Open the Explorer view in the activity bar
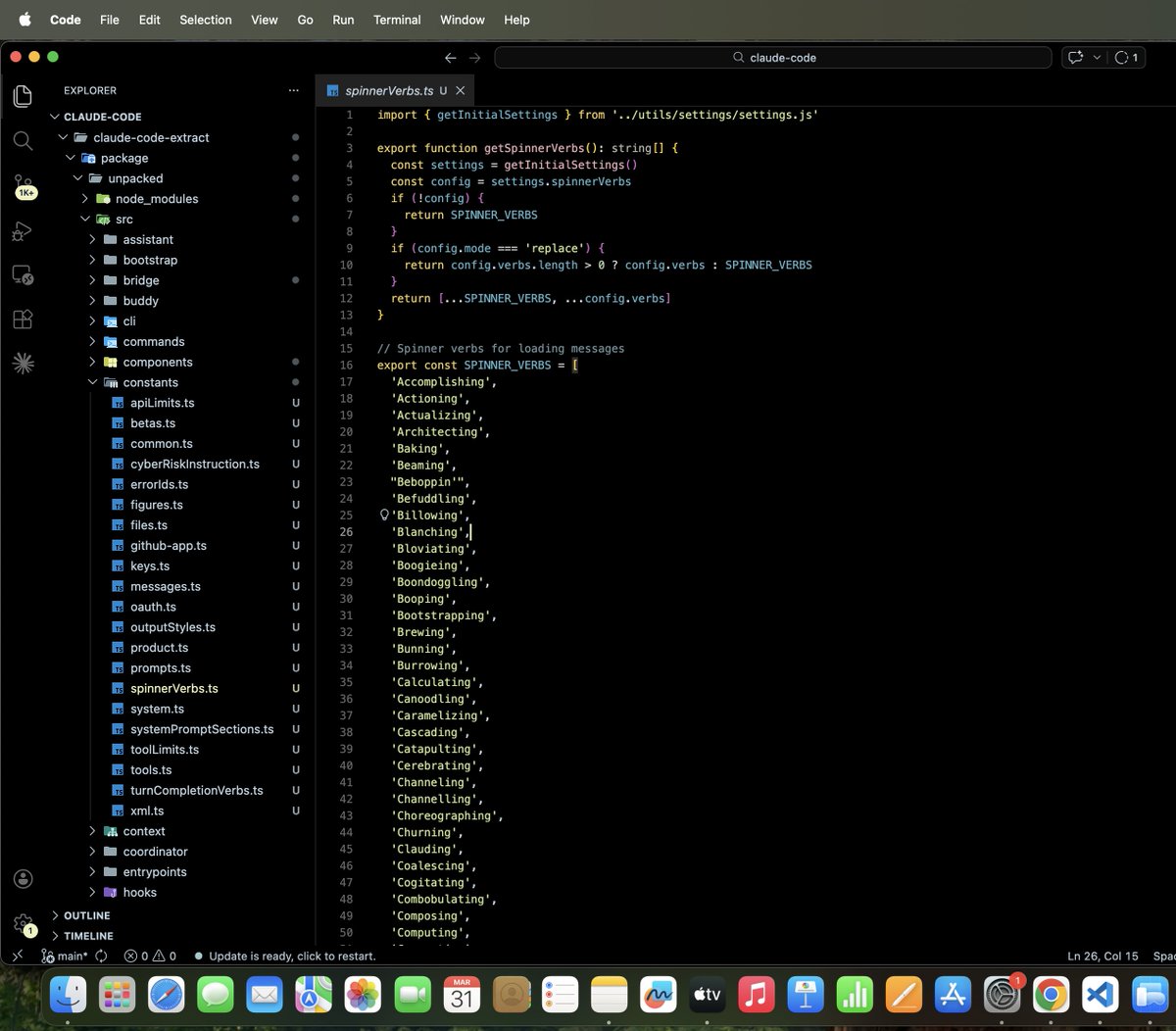The height and width of the screenshot is (1031, 1176). pos(23,96)
